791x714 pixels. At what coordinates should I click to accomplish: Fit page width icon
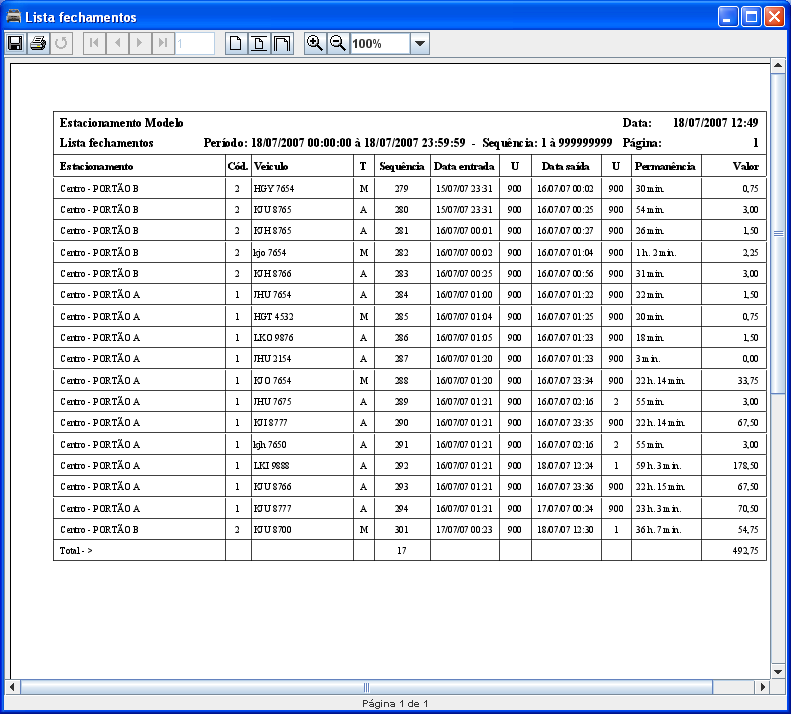[x=282, y=43]
